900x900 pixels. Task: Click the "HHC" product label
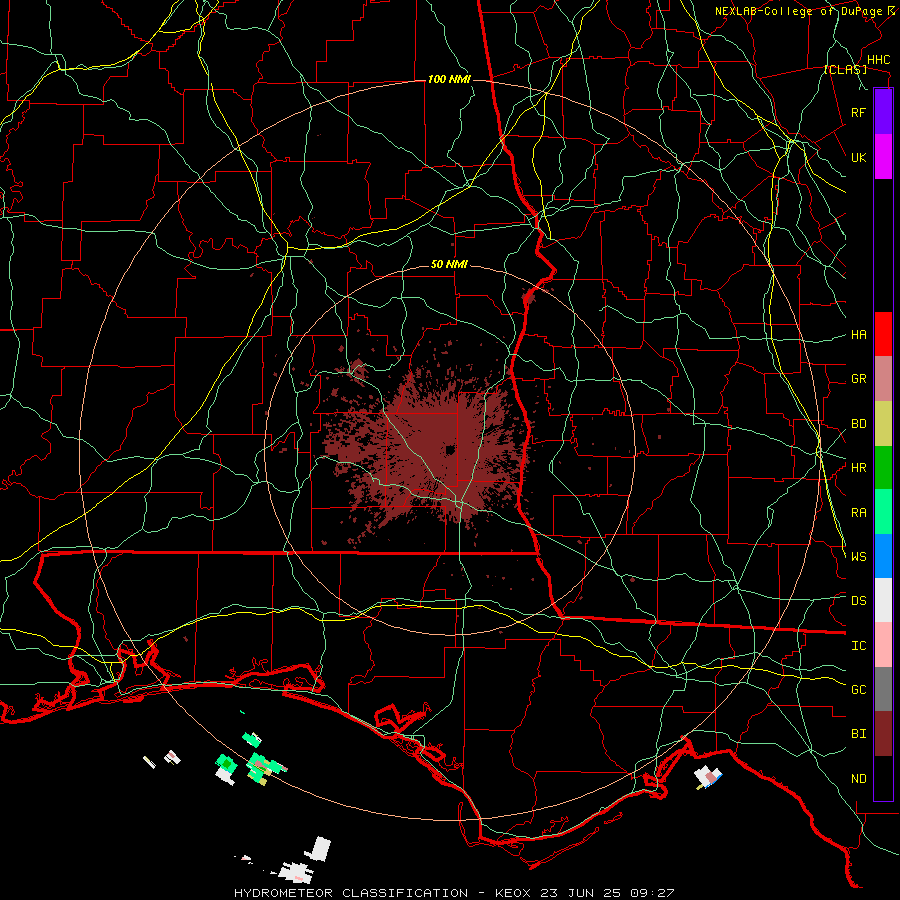pyautogui.click(x=878, y=60)
